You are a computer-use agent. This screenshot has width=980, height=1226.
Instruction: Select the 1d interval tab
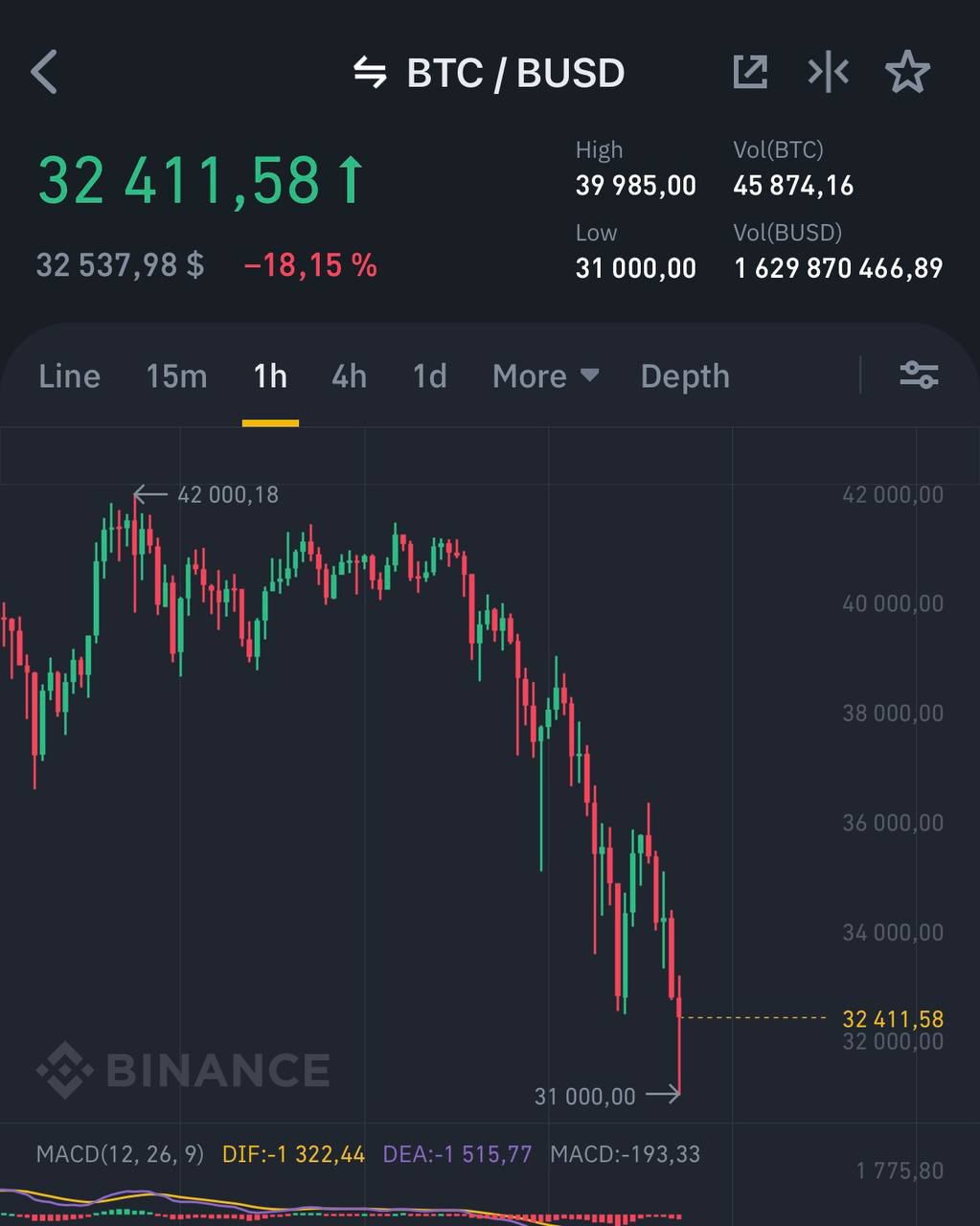429,376
